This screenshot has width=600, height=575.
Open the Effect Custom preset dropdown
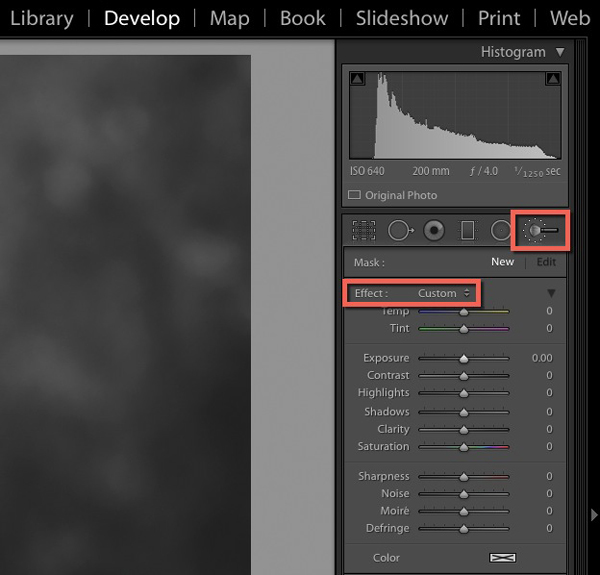(443, 293)
